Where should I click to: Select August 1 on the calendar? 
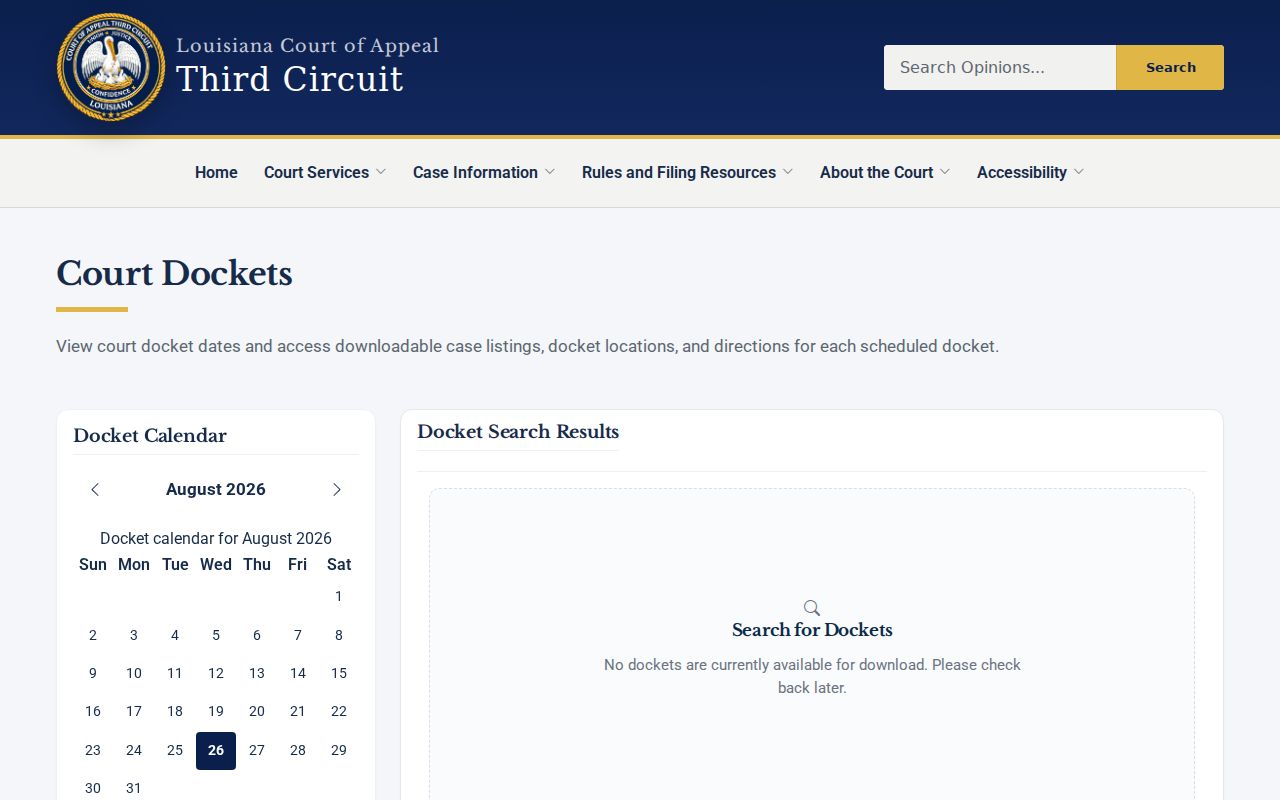tap(339, 596)
